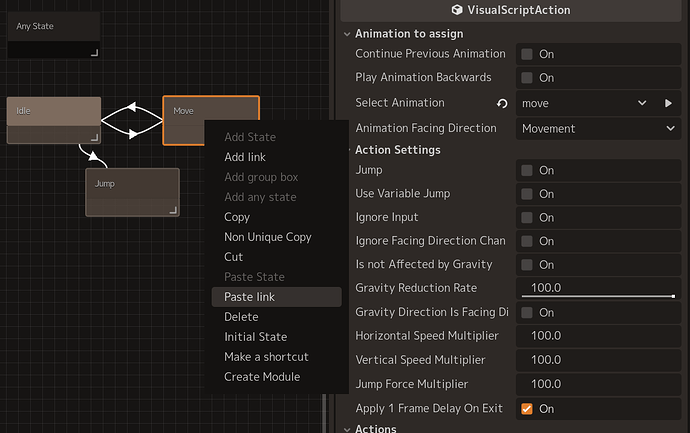Select the Move state node

(211, 107)
